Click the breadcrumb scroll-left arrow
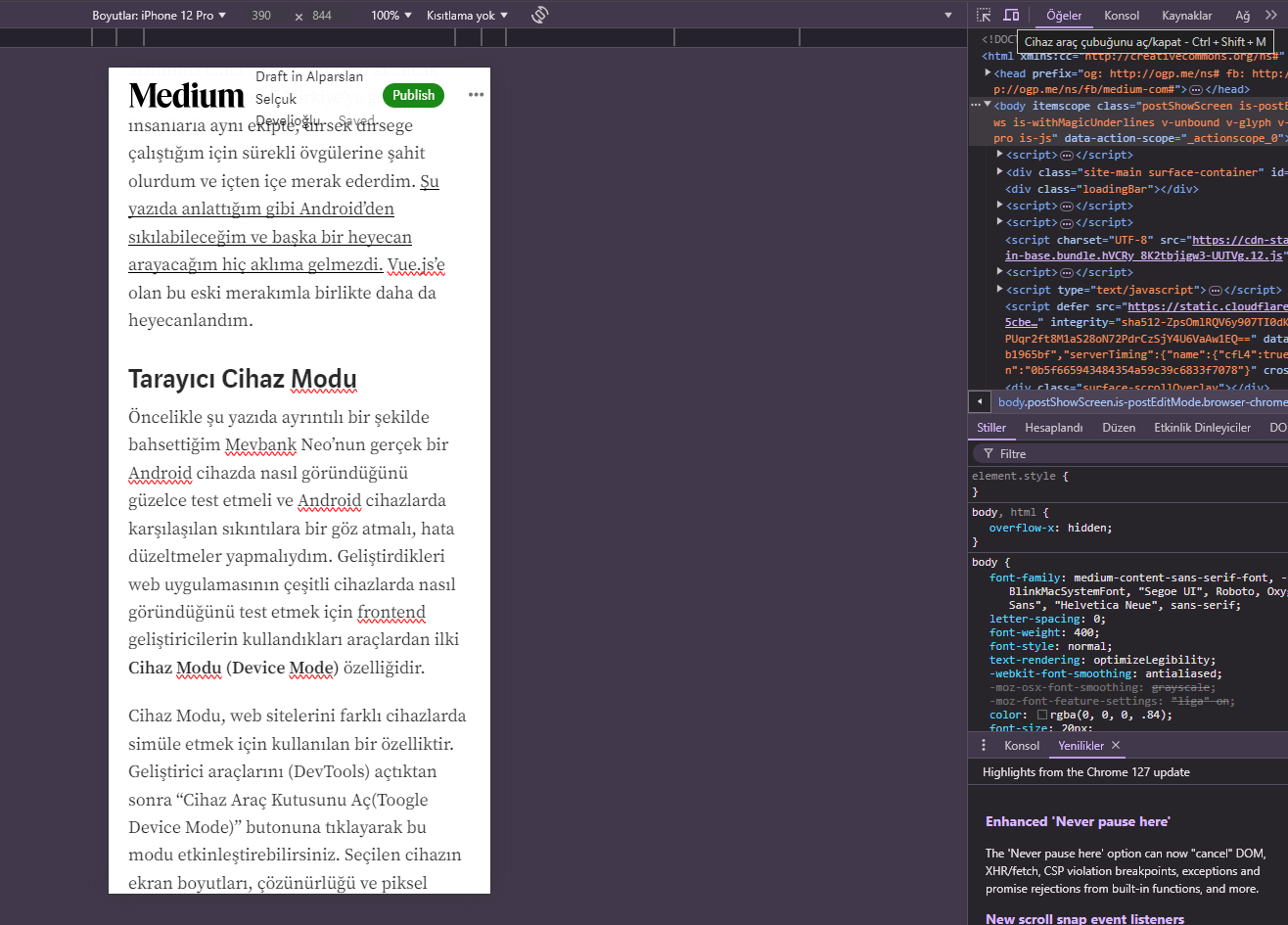This screenshot has width=1288, height=925. (979, 402)
